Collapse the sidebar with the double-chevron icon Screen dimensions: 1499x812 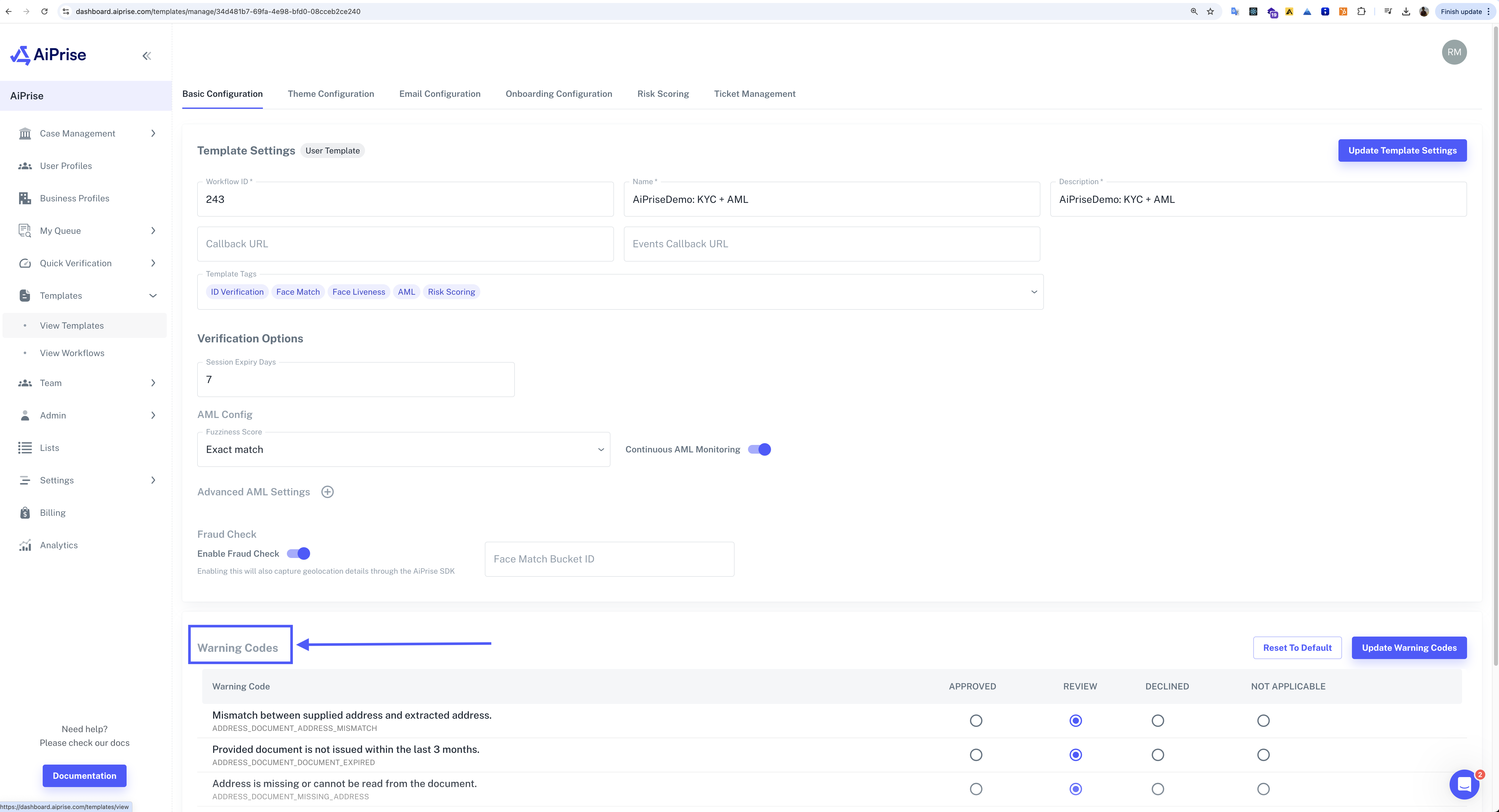coord(147,56)
